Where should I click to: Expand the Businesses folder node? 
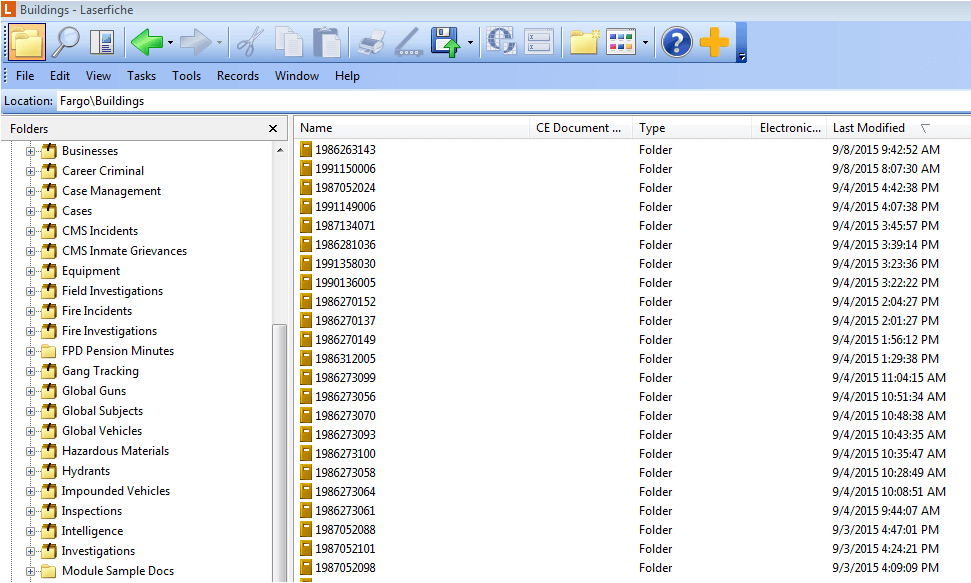(x=30, y=151)
